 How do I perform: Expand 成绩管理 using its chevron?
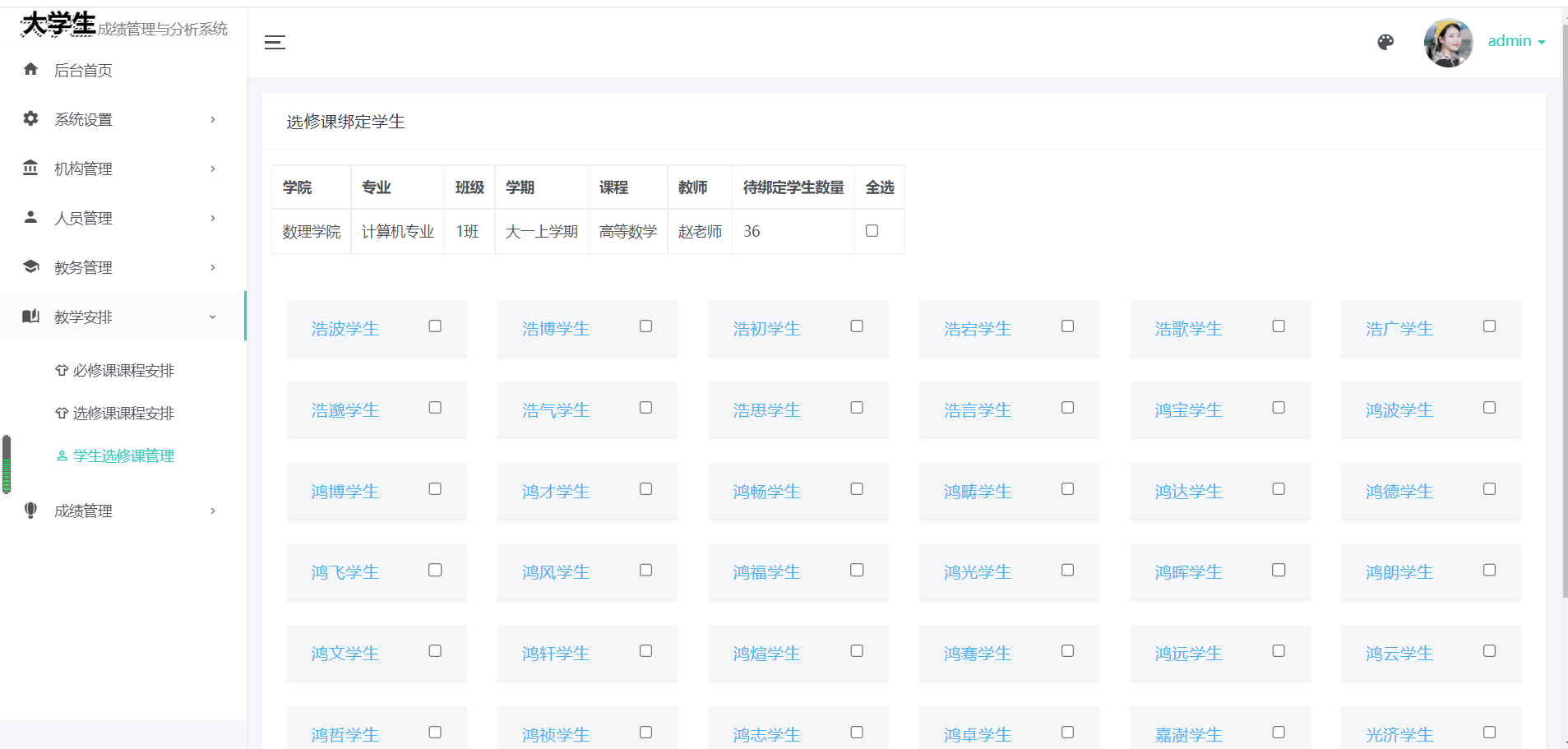[x=213, y=511]
